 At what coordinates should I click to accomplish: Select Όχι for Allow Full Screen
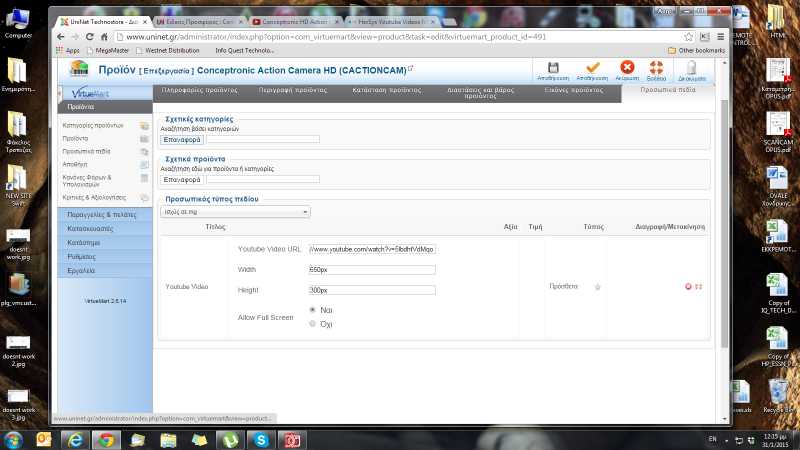(x=312, y=323)
